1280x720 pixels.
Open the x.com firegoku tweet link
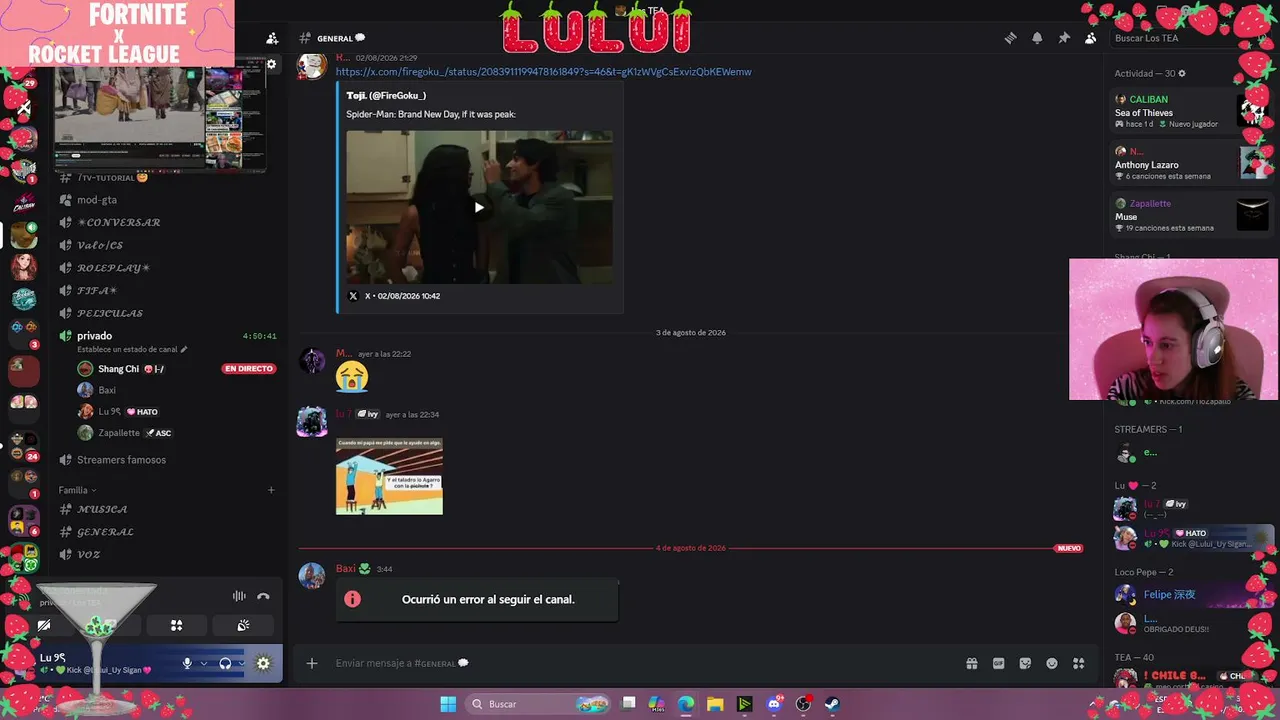(543, 72)
